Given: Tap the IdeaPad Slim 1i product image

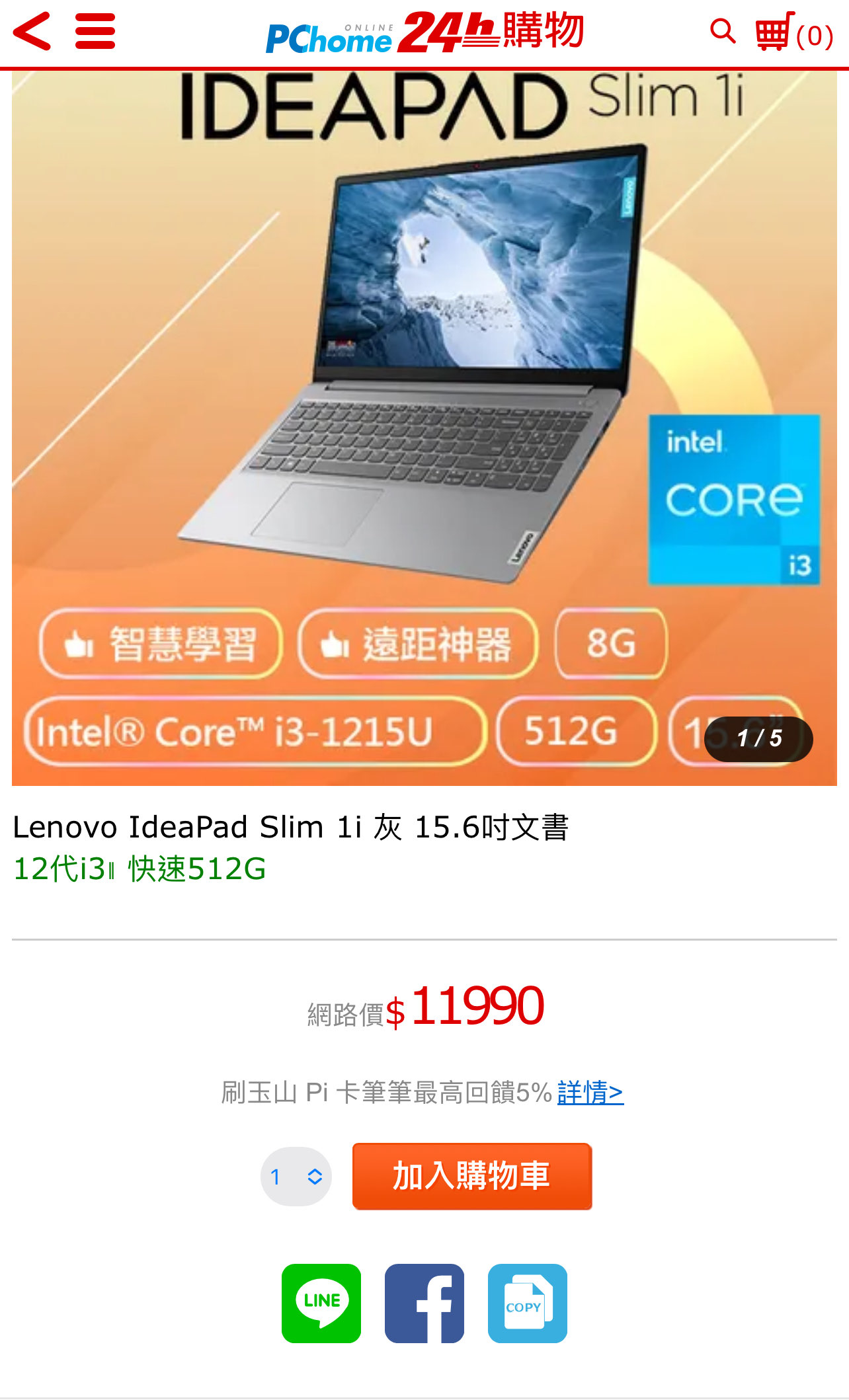Looking at the screenshot, I should [425, 428].
